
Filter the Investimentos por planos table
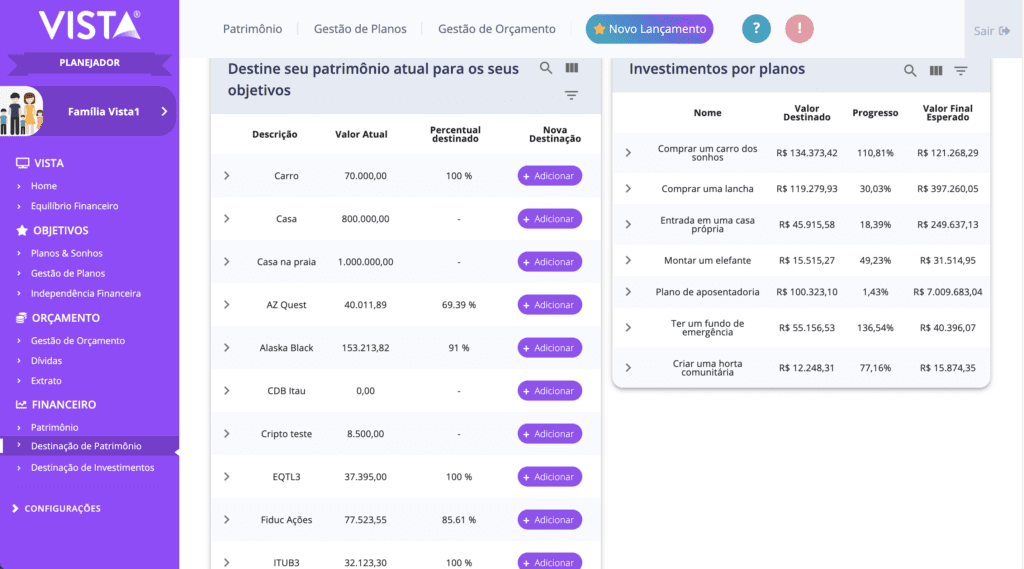(961, 71)
